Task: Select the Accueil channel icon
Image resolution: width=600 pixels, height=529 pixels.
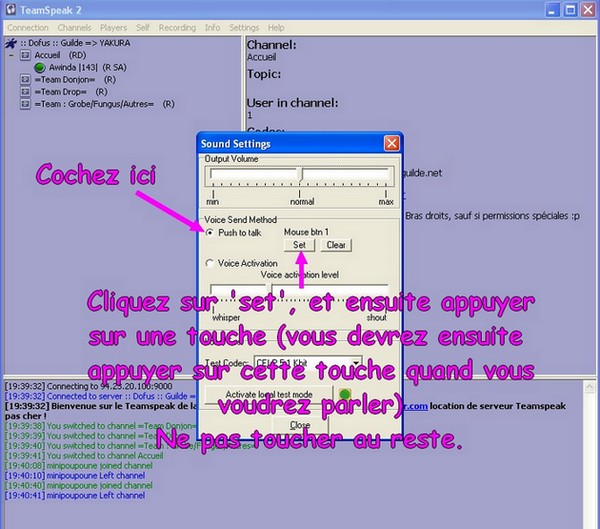Action: (25, 56)
